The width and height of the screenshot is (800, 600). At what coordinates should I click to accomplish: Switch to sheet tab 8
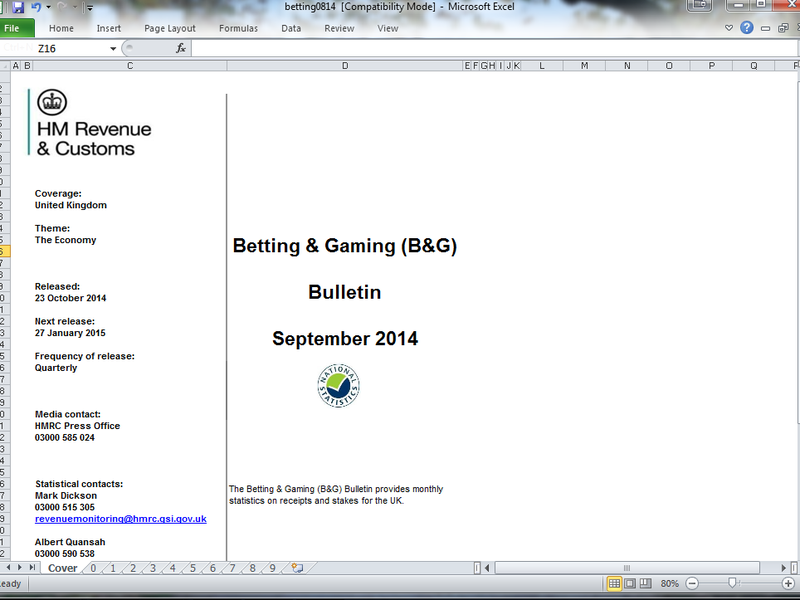(252, 568)
